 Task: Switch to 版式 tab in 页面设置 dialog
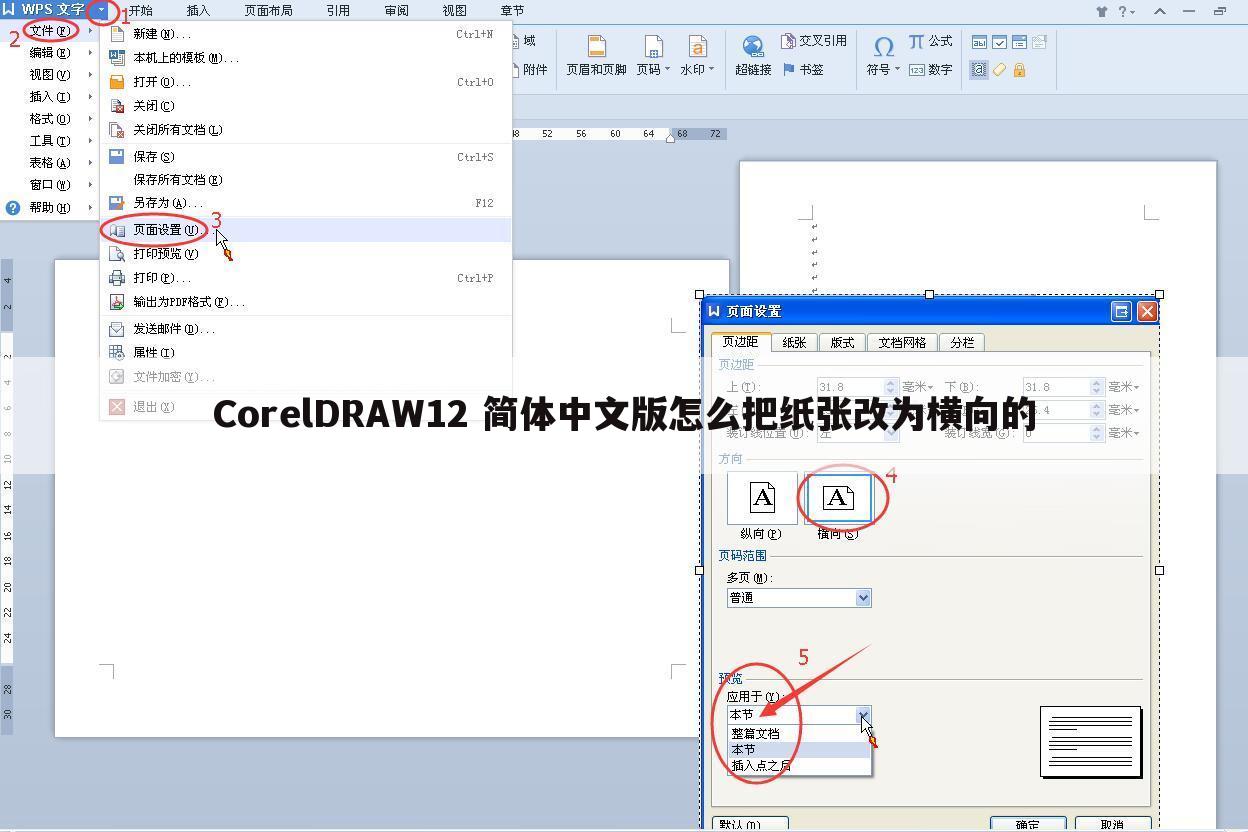tap(843, 342)
